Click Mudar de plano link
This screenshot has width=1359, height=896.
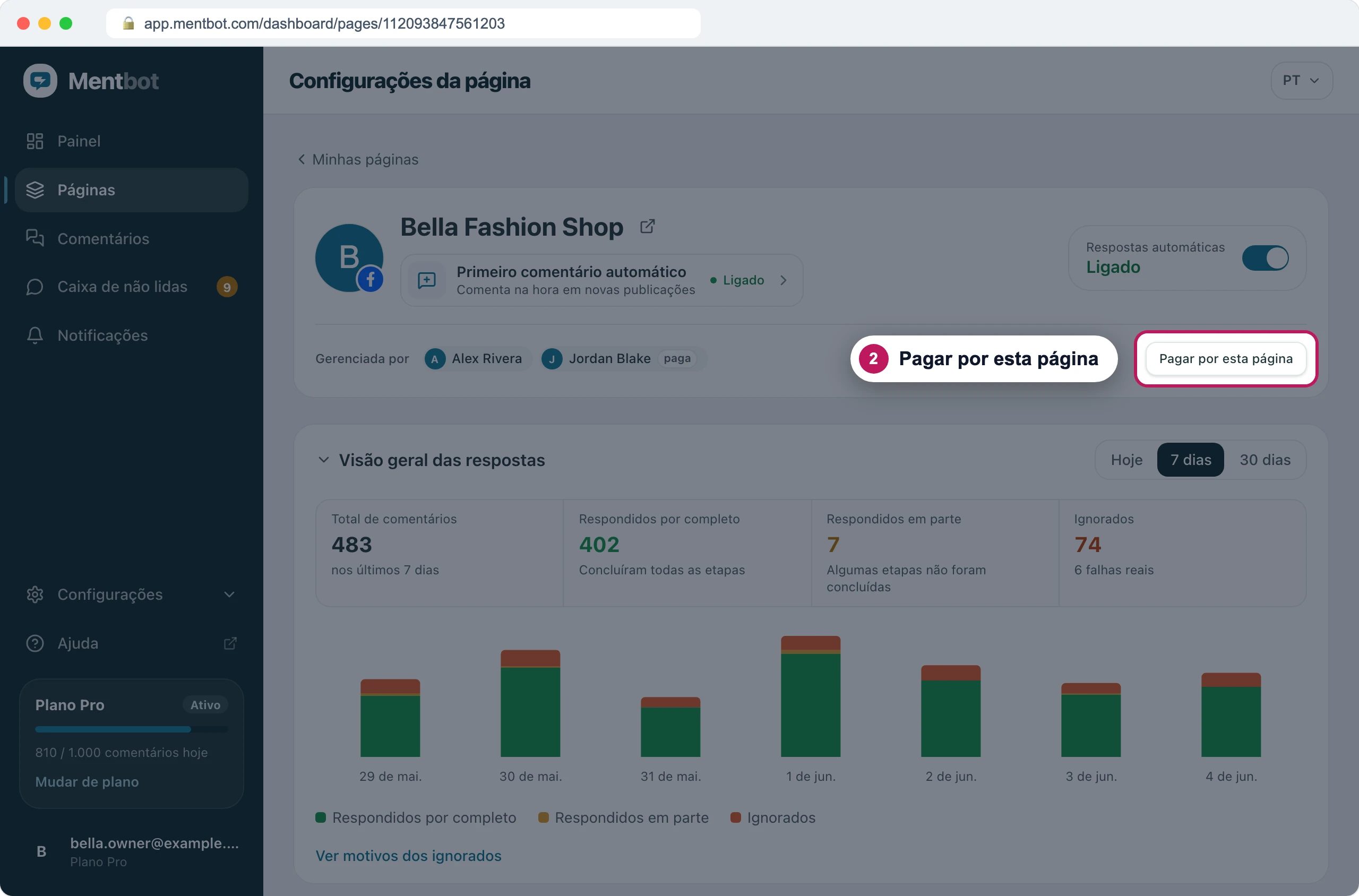click(87, 782)
